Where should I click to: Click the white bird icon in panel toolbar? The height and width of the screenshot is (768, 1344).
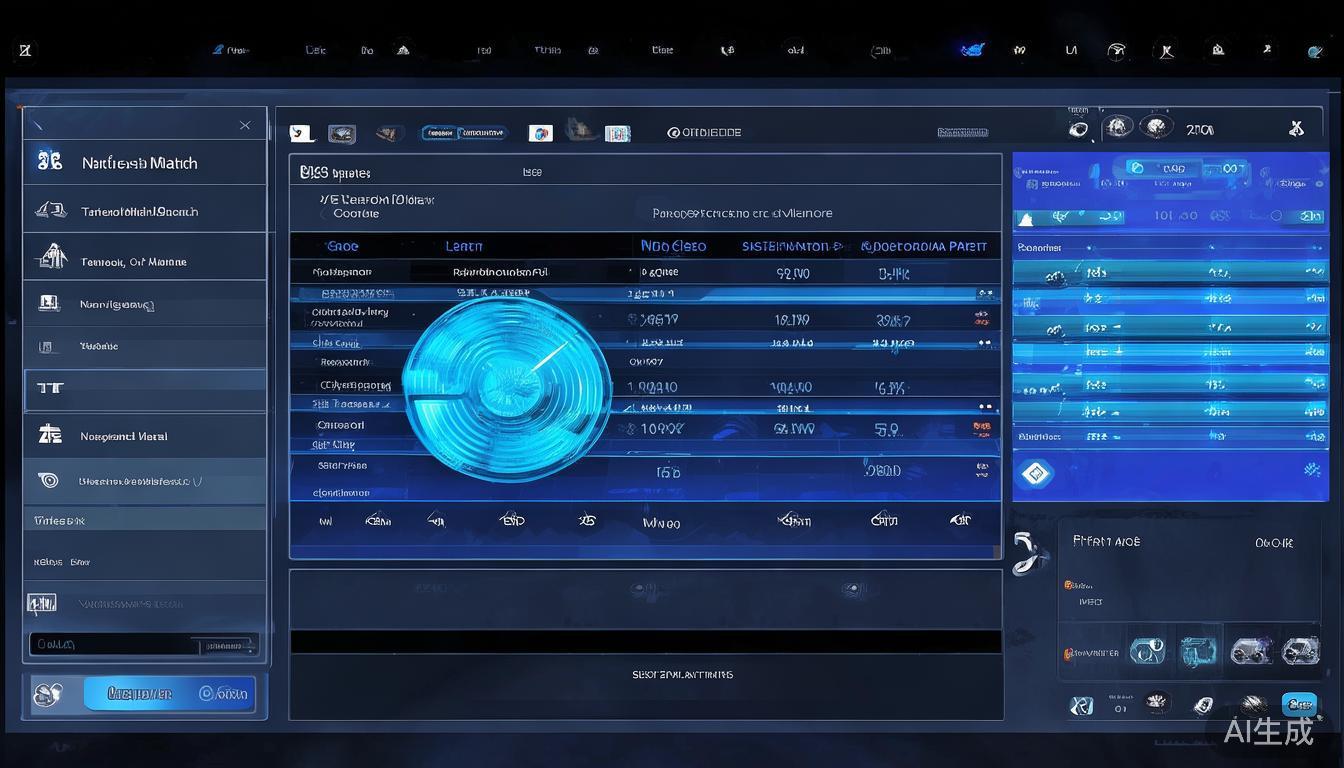301,133
